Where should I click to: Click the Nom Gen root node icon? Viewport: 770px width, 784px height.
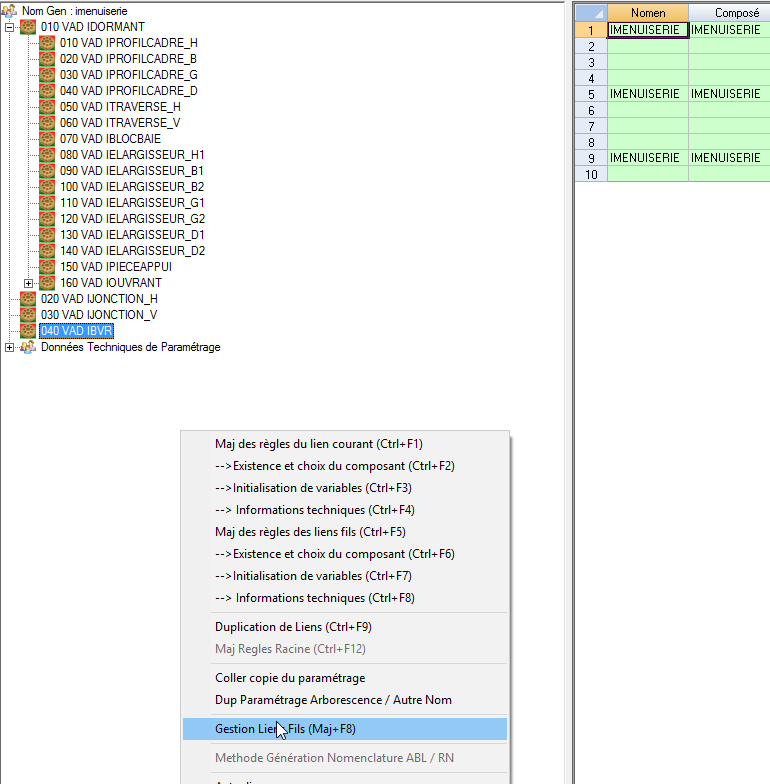coord(10,11)
